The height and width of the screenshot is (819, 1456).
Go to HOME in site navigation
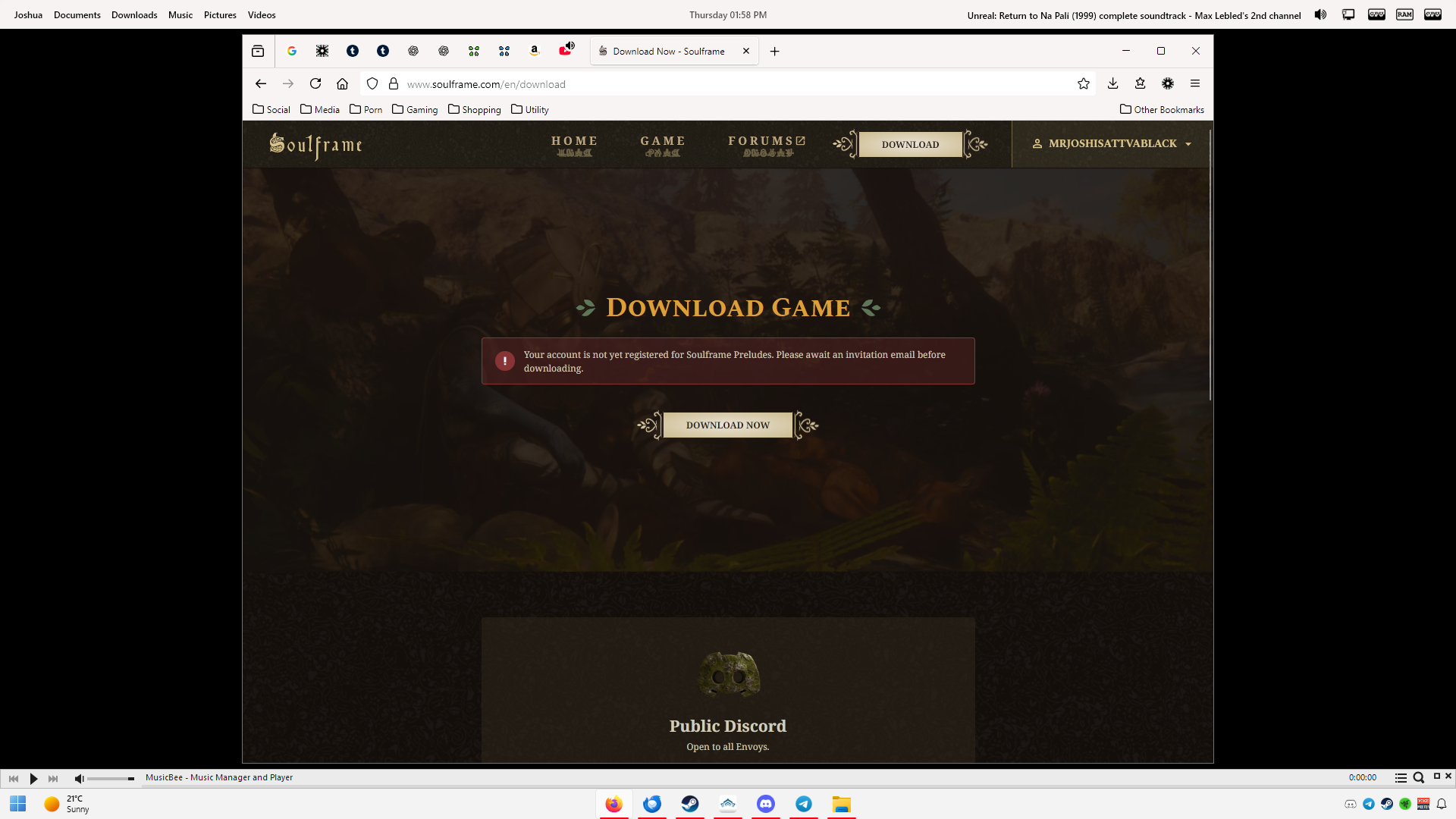(x=574, y=145)
